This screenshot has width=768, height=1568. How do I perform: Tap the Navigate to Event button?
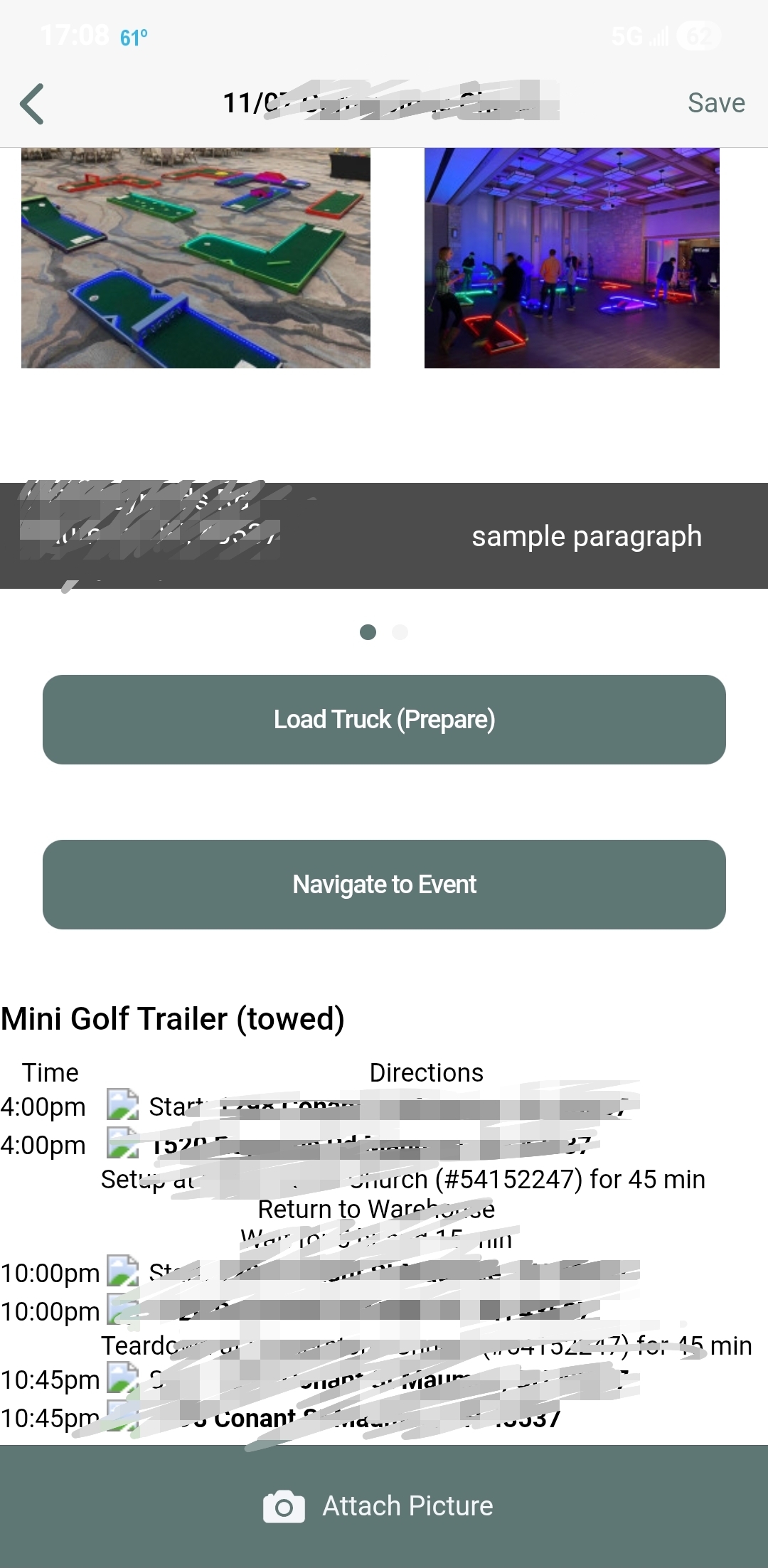coord(384,885)
